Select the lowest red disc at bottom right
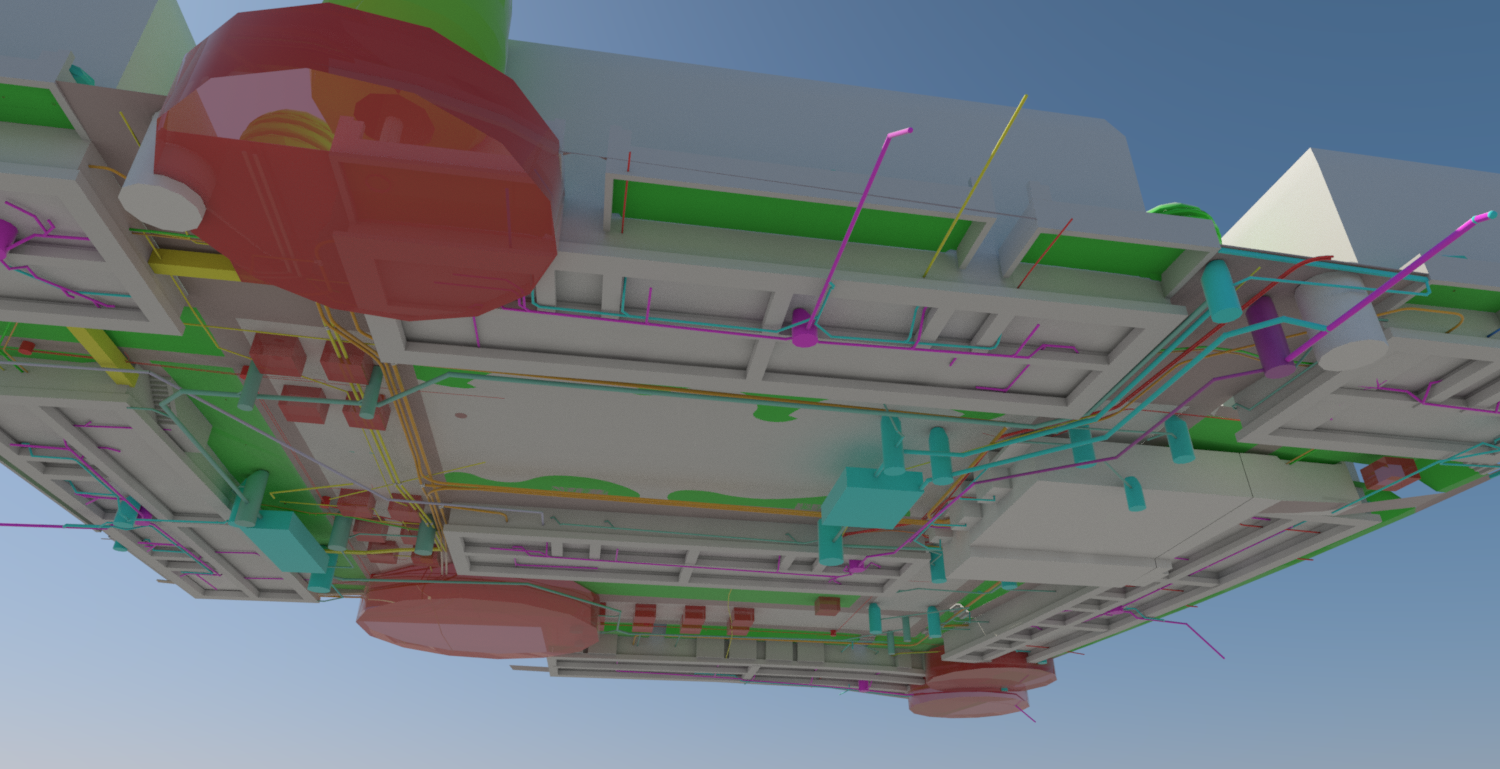 965,701
